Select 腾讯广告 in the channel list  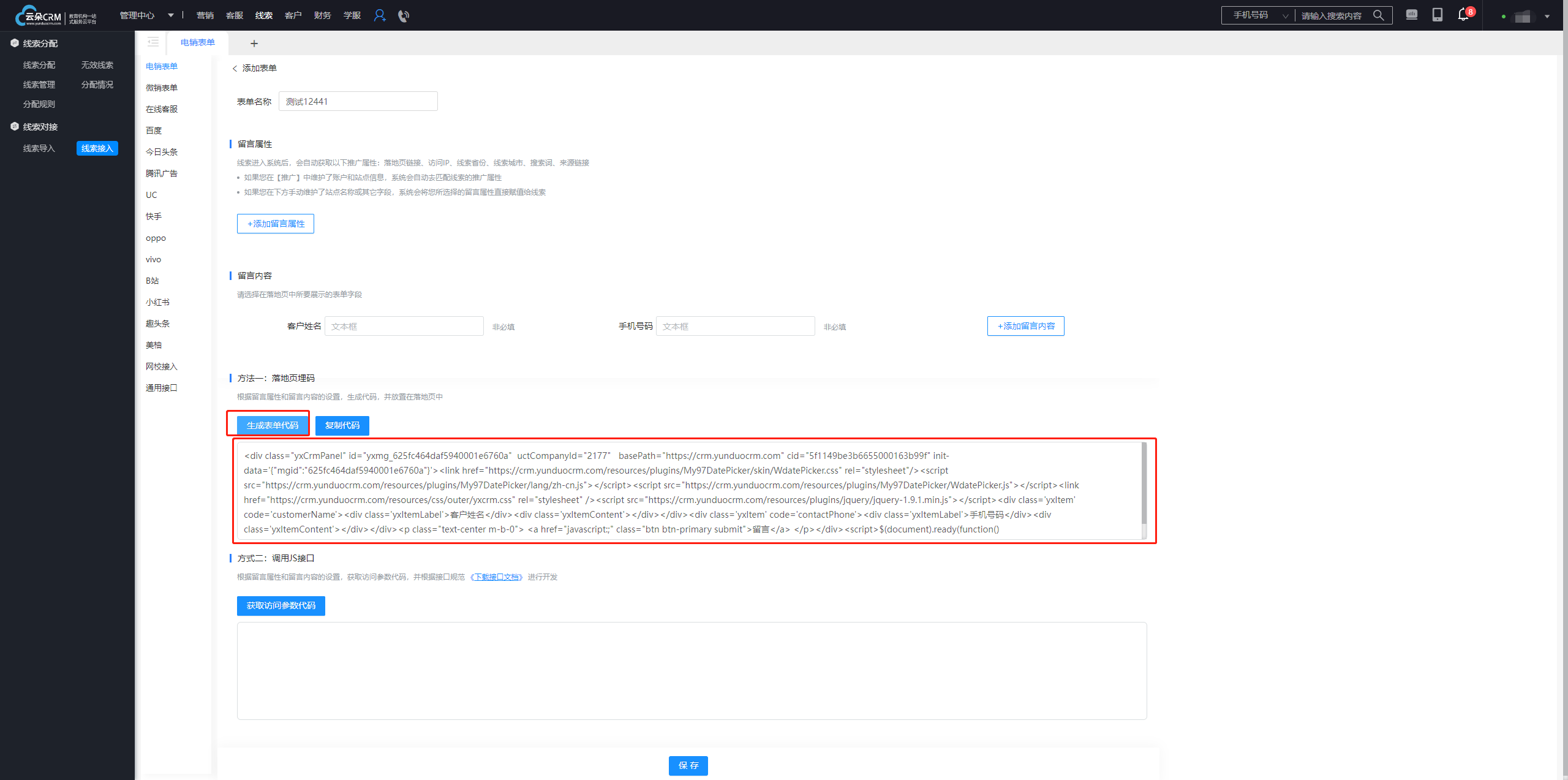coord(162,173)
